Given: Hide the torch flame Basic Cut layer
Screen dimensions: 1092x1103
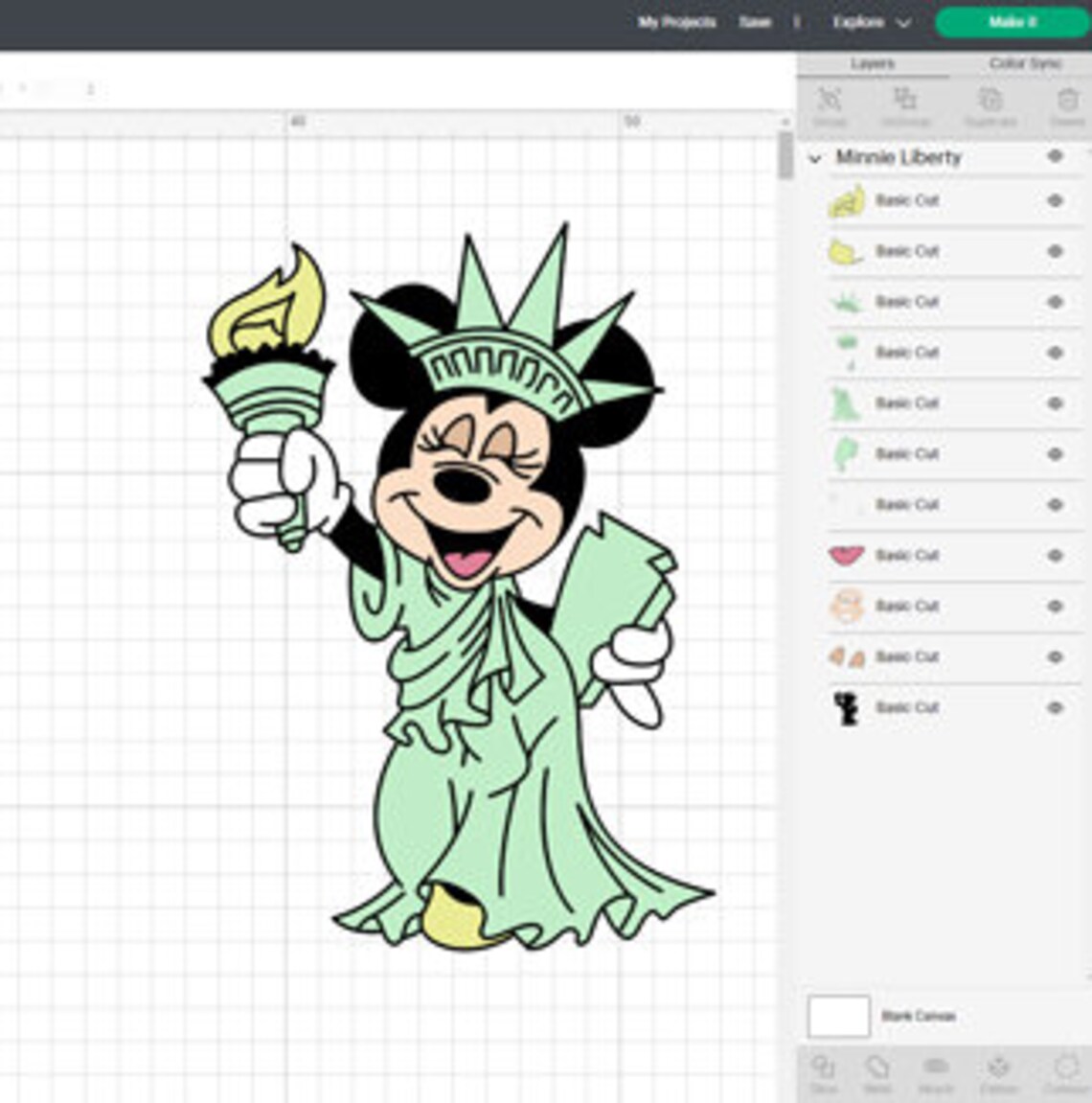Looking at the screenshot, I should pos(1057,200).
